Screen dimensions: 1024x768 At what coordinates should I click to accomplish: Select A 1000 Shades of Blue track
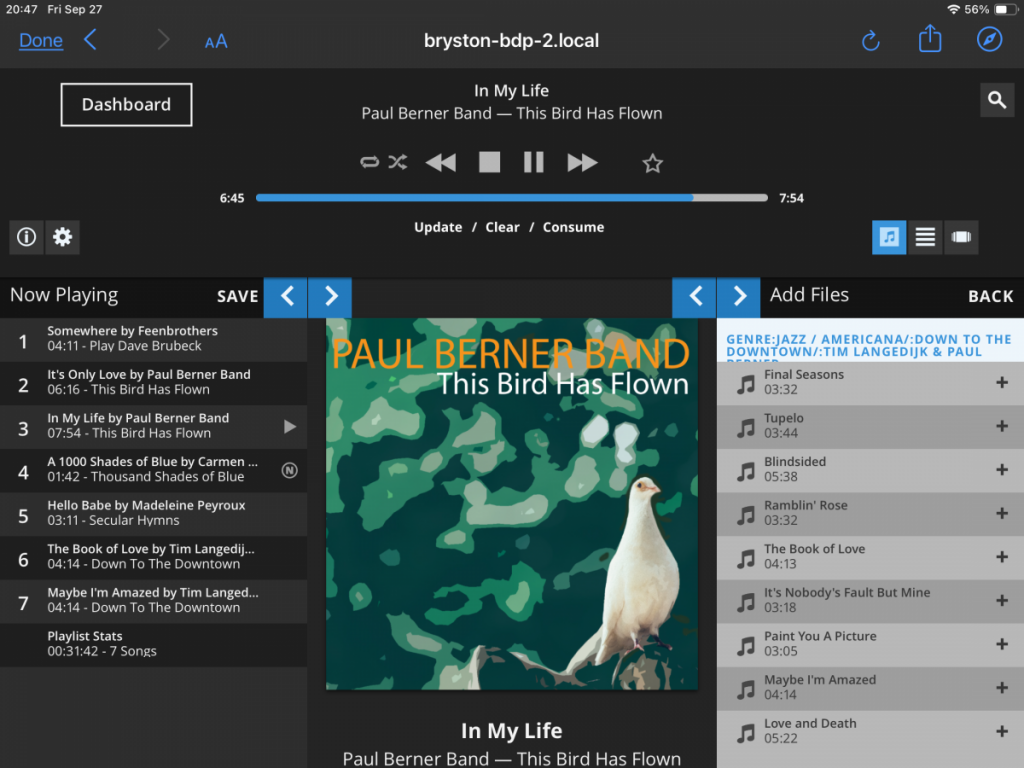[153, 471]
